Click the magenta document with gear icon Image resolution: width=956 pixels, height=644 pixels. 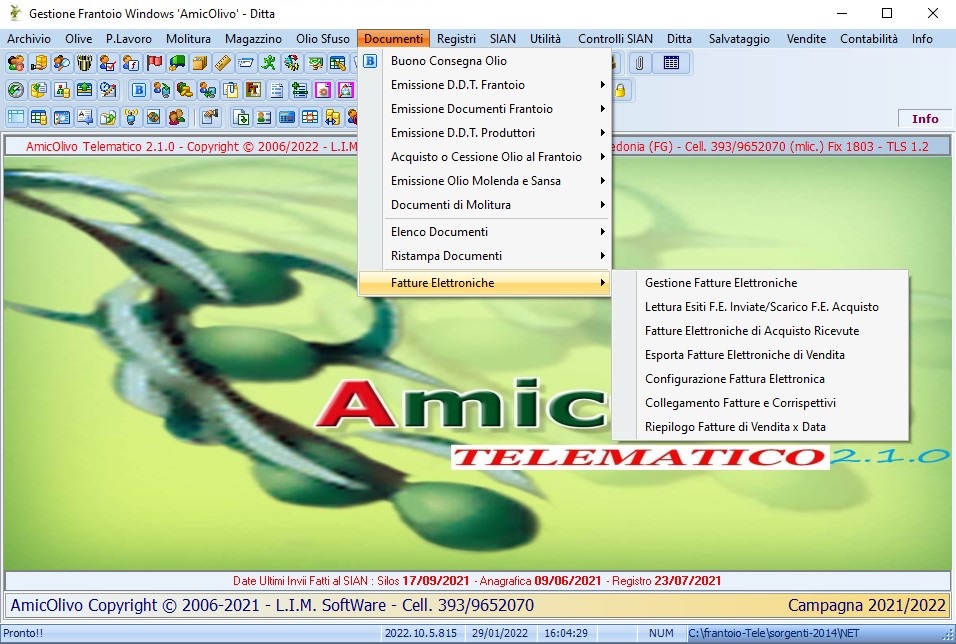[x=323, y=90]
